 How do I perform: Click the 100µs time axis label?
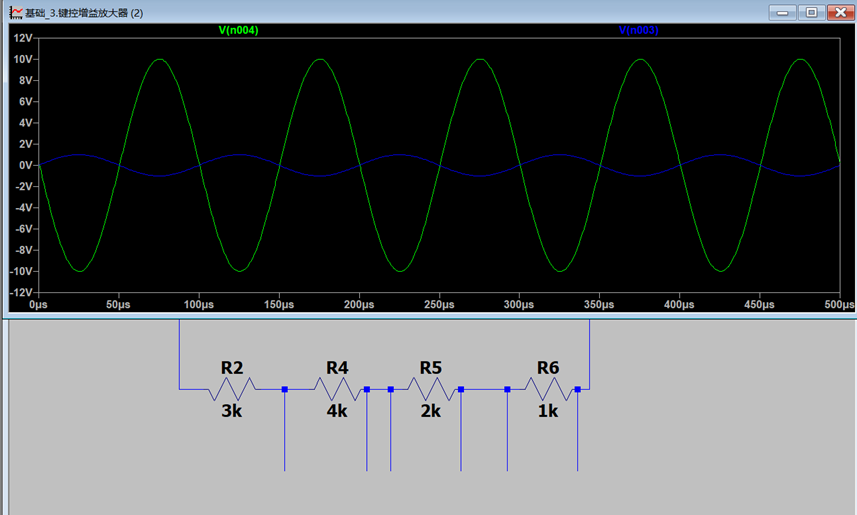pos(198,305)
